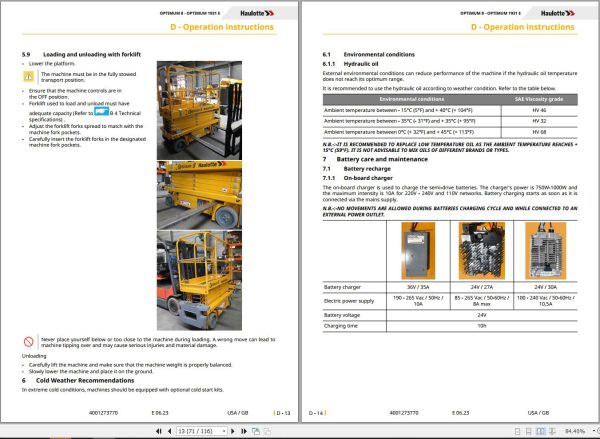Click the 'D - 13' page number footer
Image resolution: width=600 pixels, height=439 pixels.
[x=282, y=413]
